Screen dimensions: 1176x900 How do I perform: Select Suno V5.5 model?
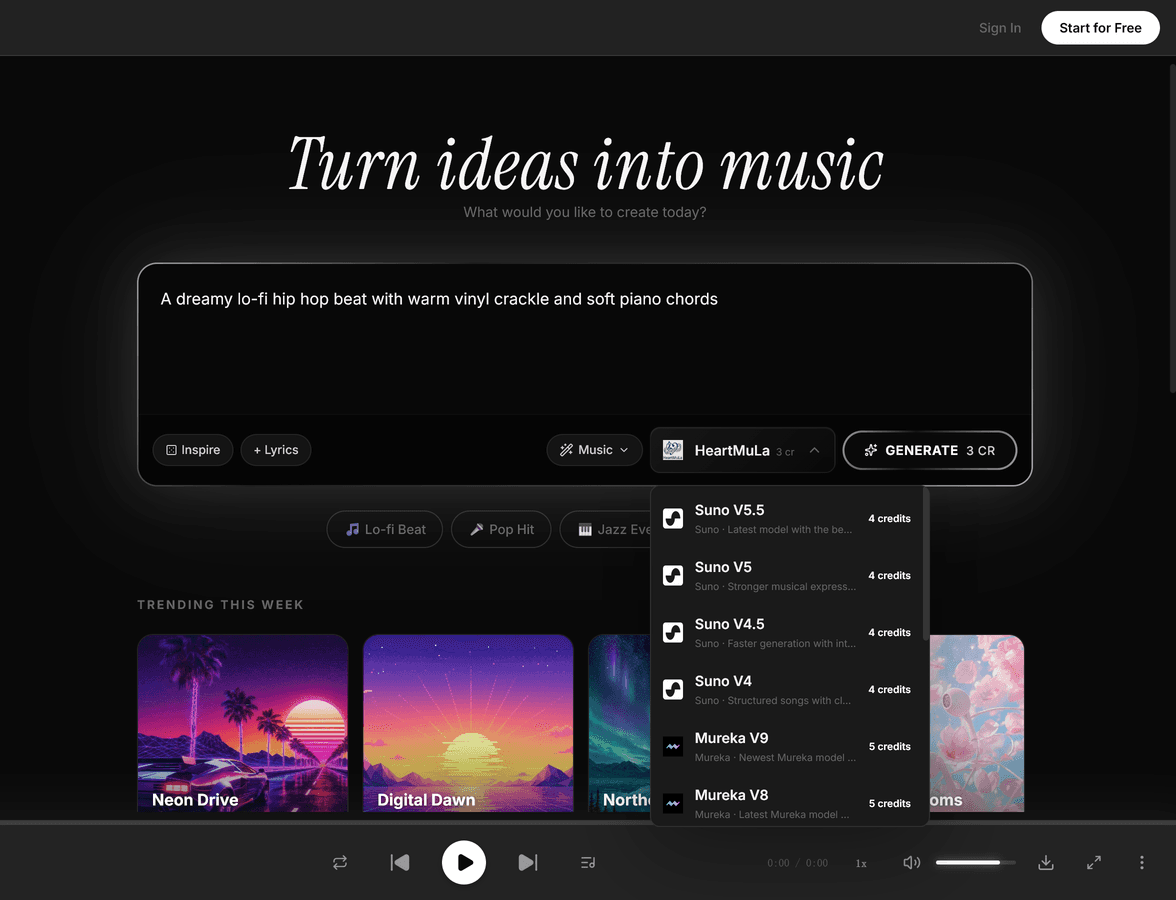tap(788, 518)
